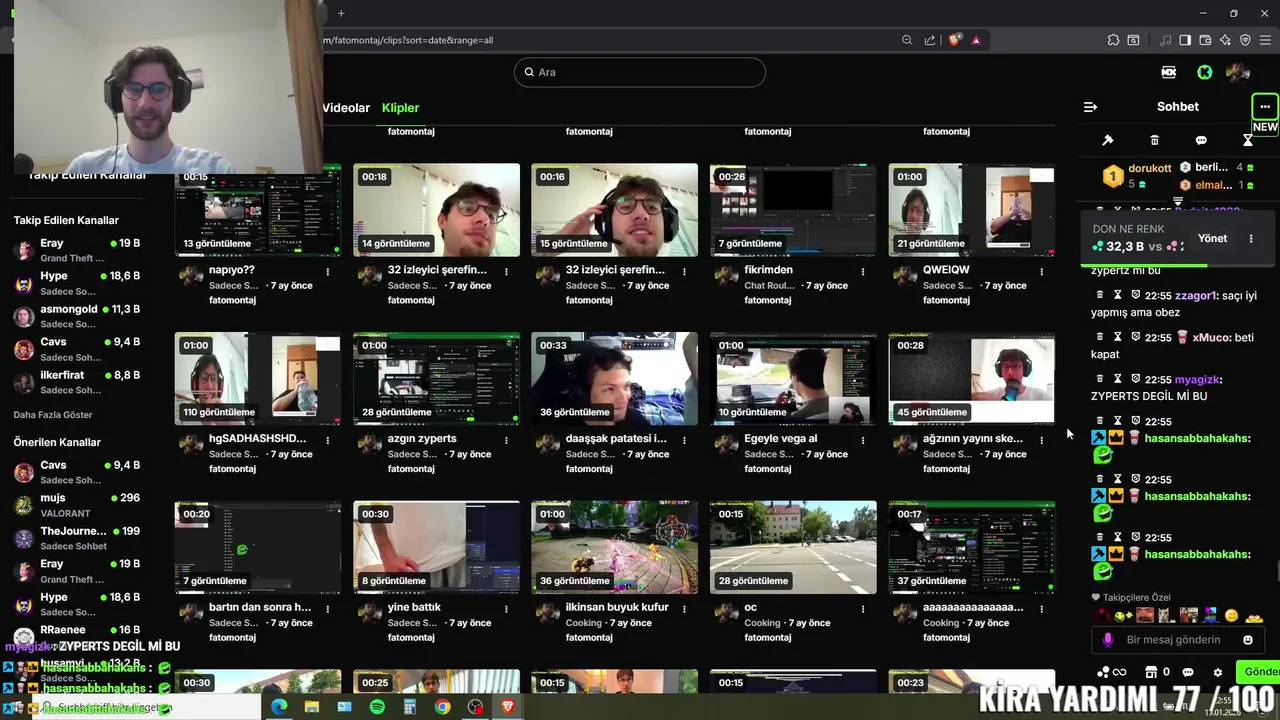Viewport: 1280px width, 720px height.
Task: Open options for "hgSADHASHSHD..." clip
Action: pos(328,440)
